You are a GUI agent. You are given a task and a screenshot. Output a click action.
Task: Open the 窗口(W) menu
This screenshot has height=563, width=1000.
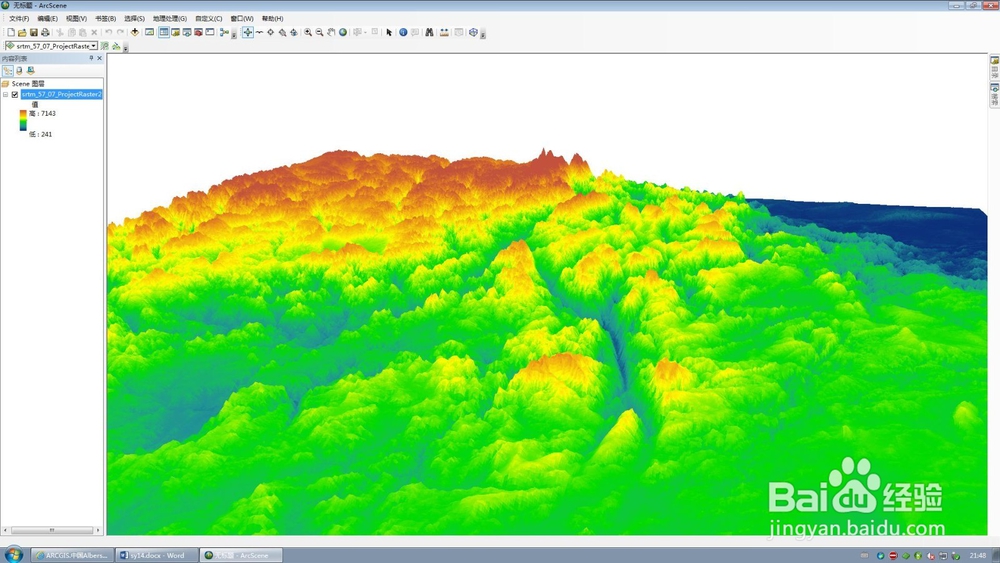tap(242, 18)
